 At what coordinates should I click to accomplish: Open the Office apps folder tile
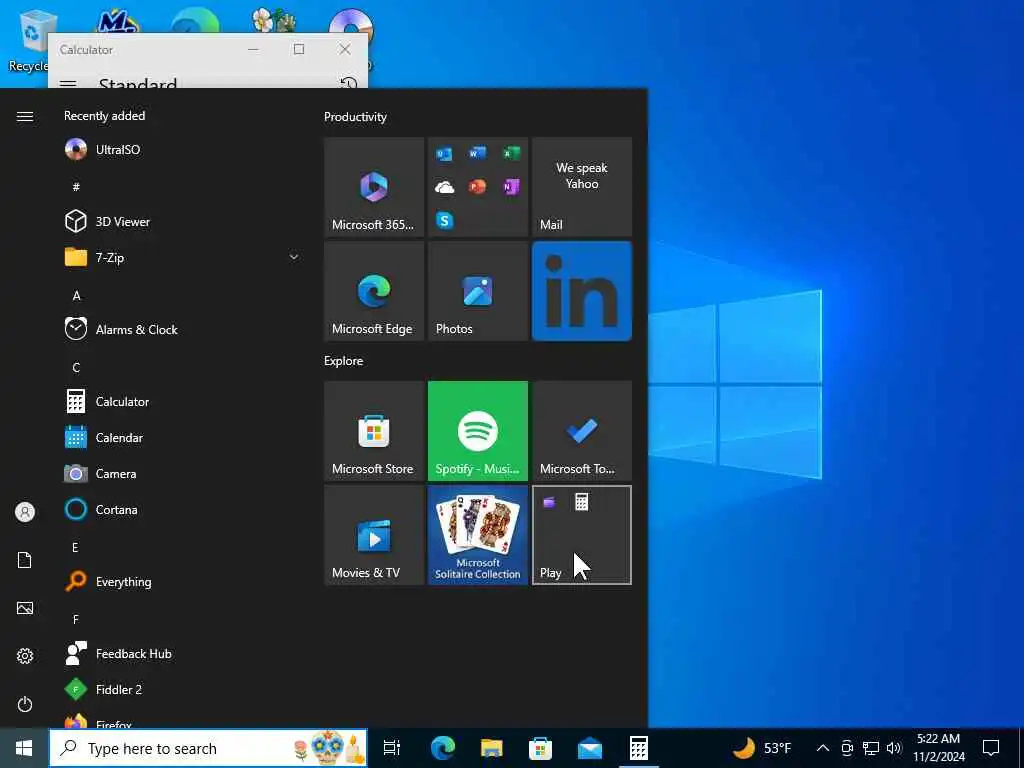pos(477,187)
